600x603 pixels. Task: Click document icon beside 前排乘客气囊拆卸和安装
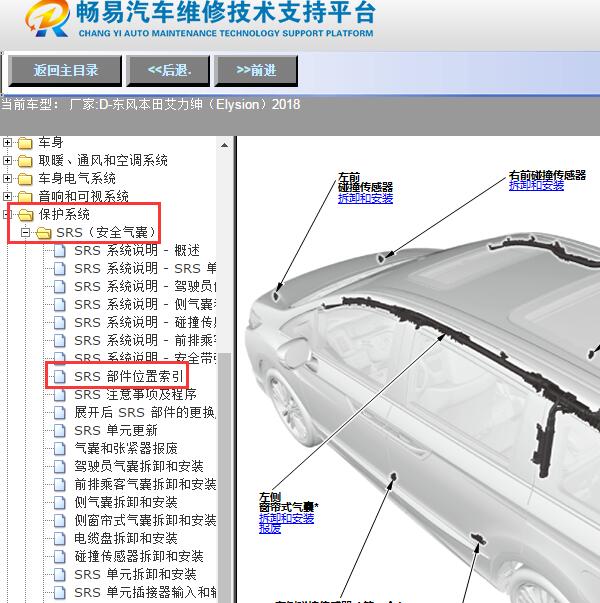(x=59, y=484)
